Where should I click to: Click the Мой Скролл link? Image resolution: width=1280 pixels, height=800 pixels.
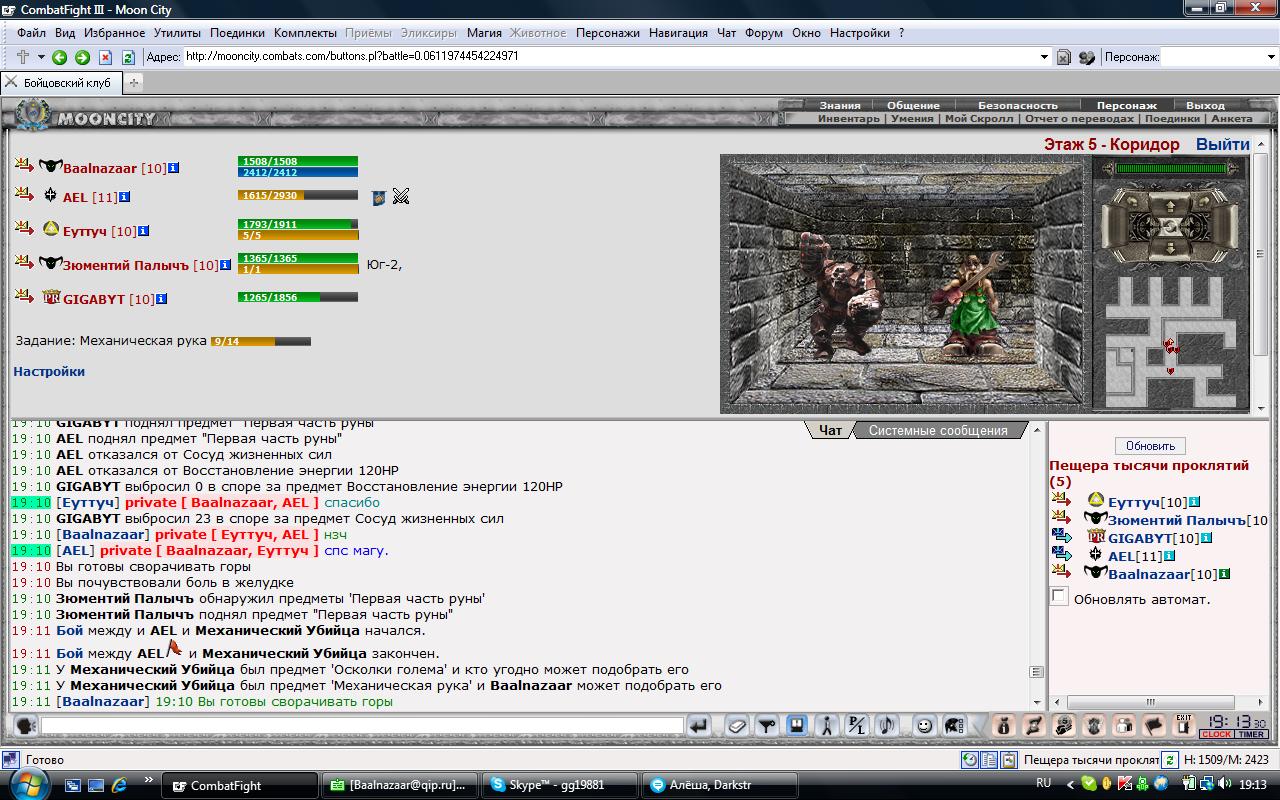(979, 118)
